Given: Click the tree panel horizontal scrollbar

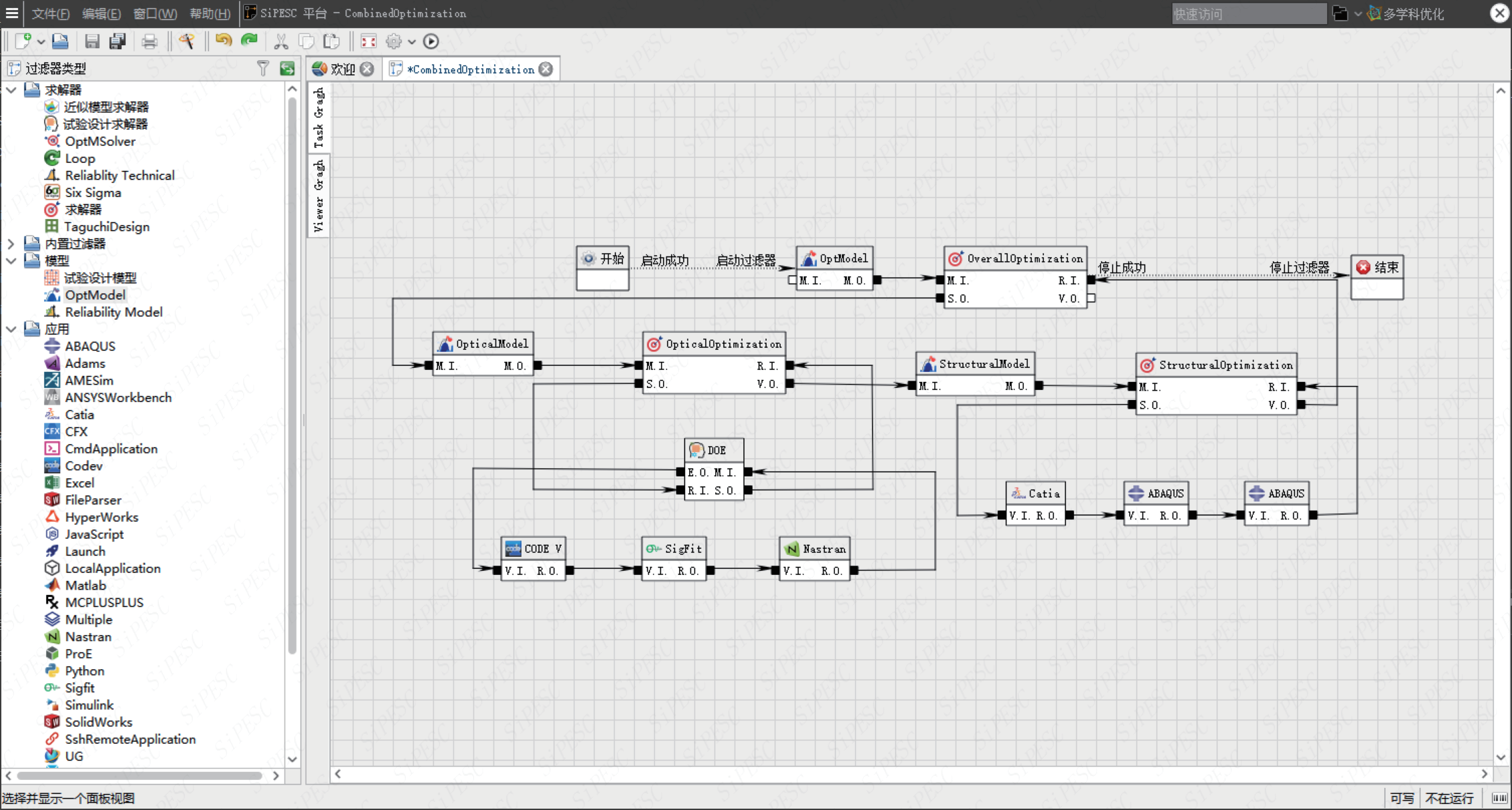Looking at the screenshot, I should tap(139, 776).
